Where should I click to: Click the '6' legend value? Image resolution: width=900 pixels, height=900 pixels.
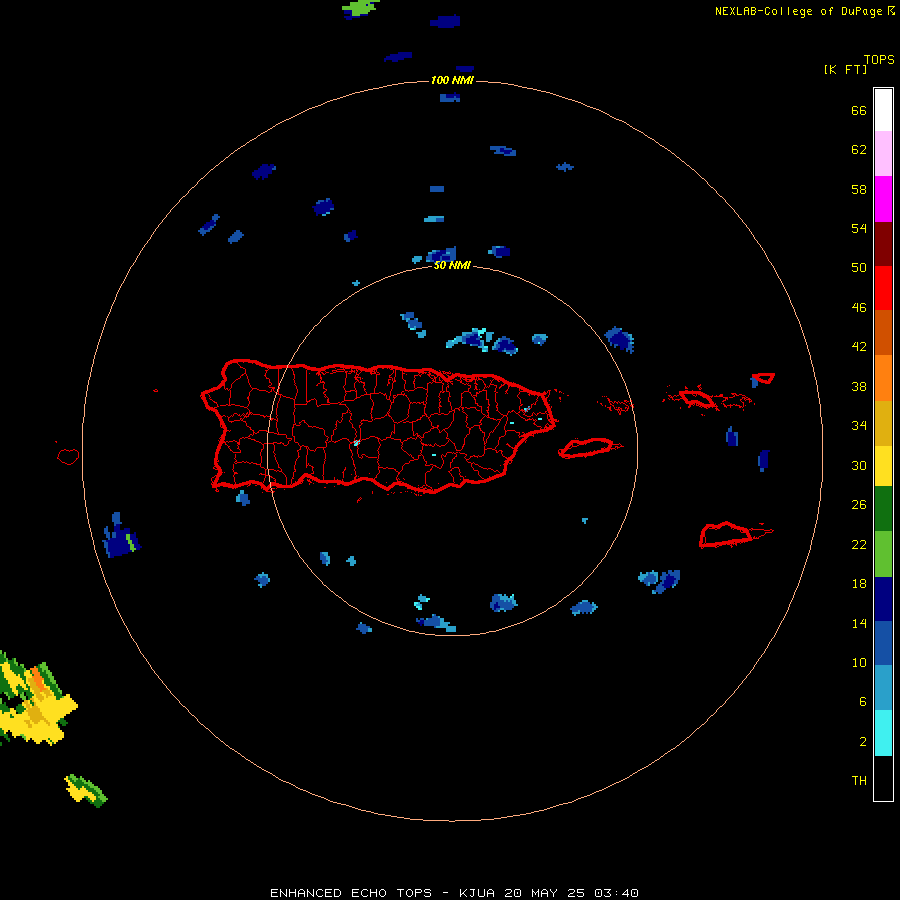(x=863, y=702)
